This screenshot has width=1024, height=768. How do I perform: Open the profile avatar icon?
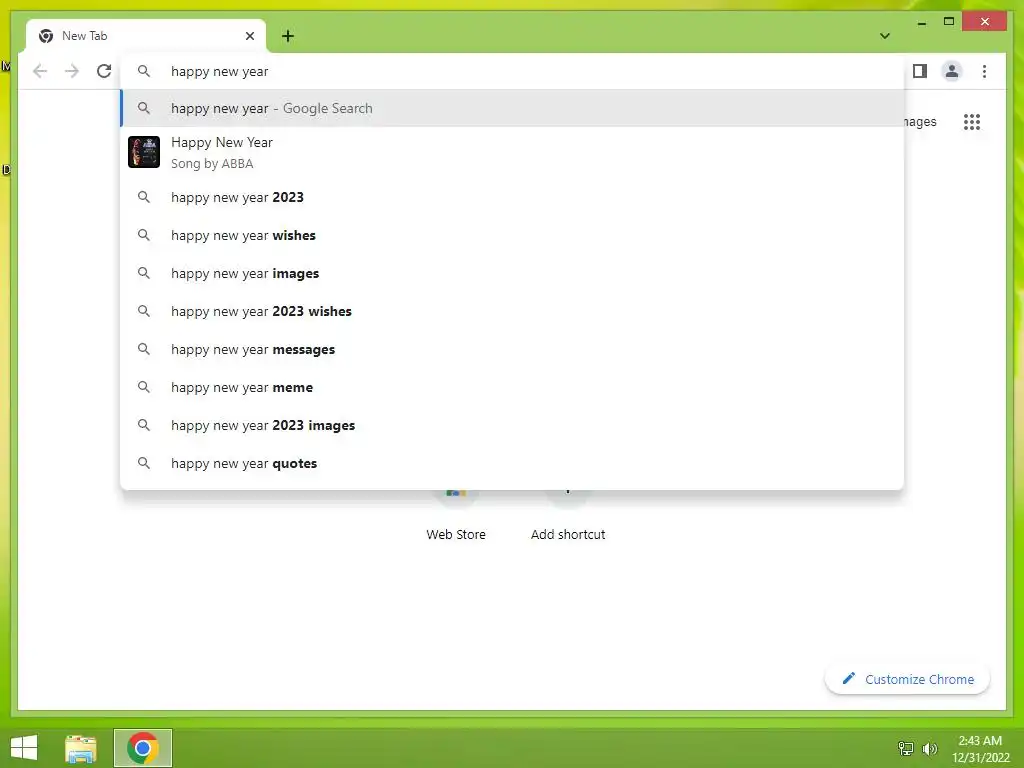(x=952, y=71)
